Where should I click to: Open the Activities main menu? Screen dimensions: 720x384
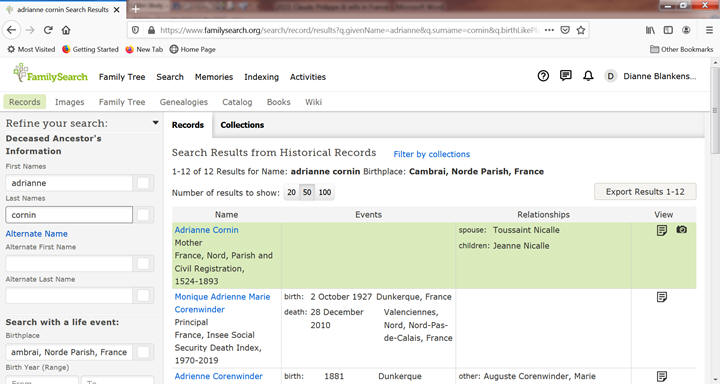308,77
